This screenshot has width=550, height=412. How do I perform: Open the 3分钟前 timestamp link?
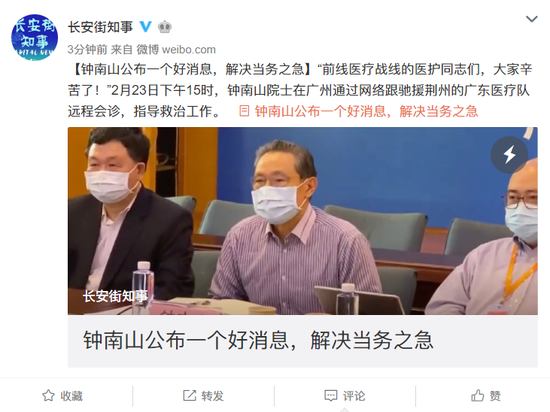click(x=87, y=49)
